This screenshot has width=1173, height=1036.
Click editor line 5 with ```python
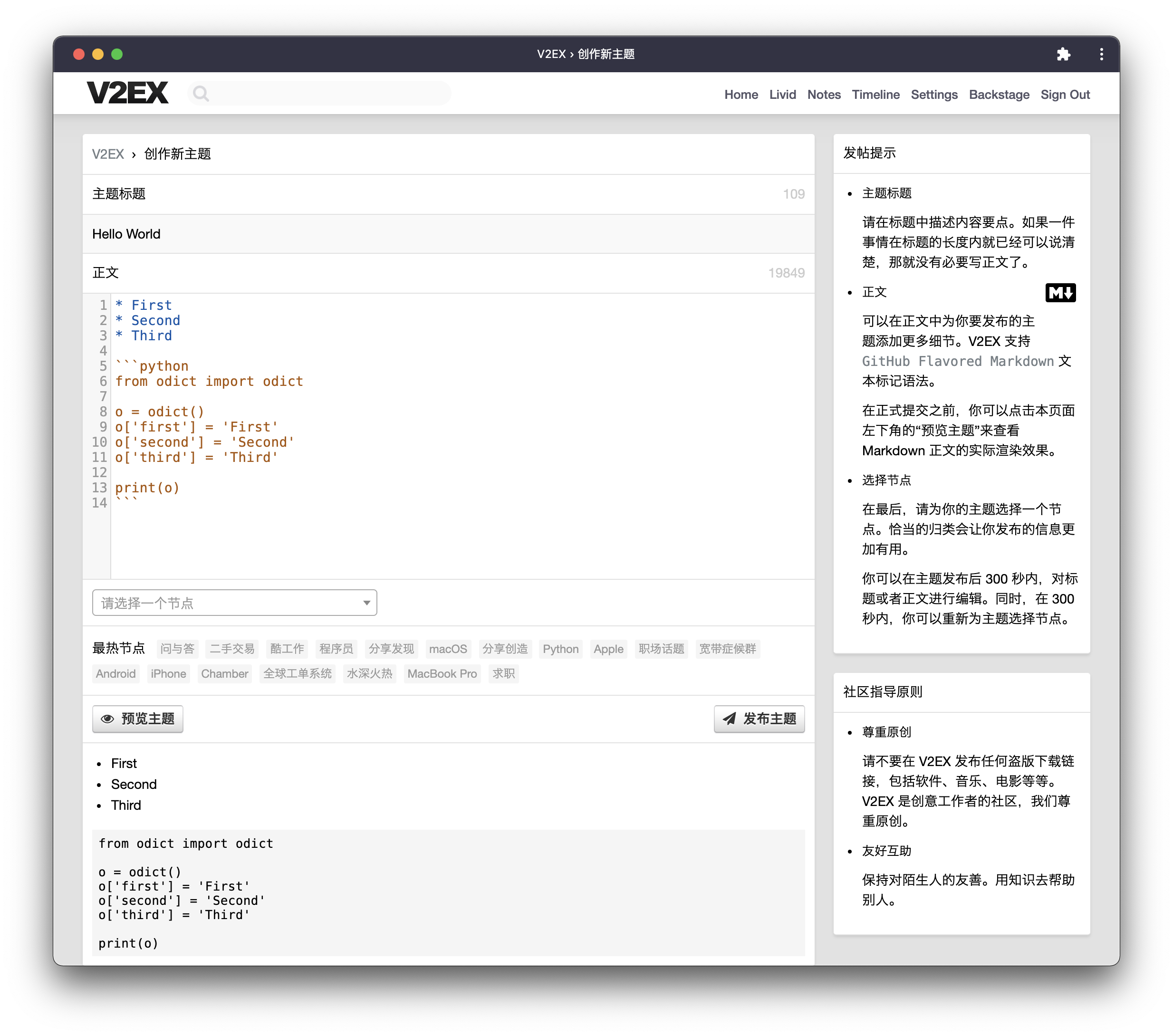coord(152,366)
